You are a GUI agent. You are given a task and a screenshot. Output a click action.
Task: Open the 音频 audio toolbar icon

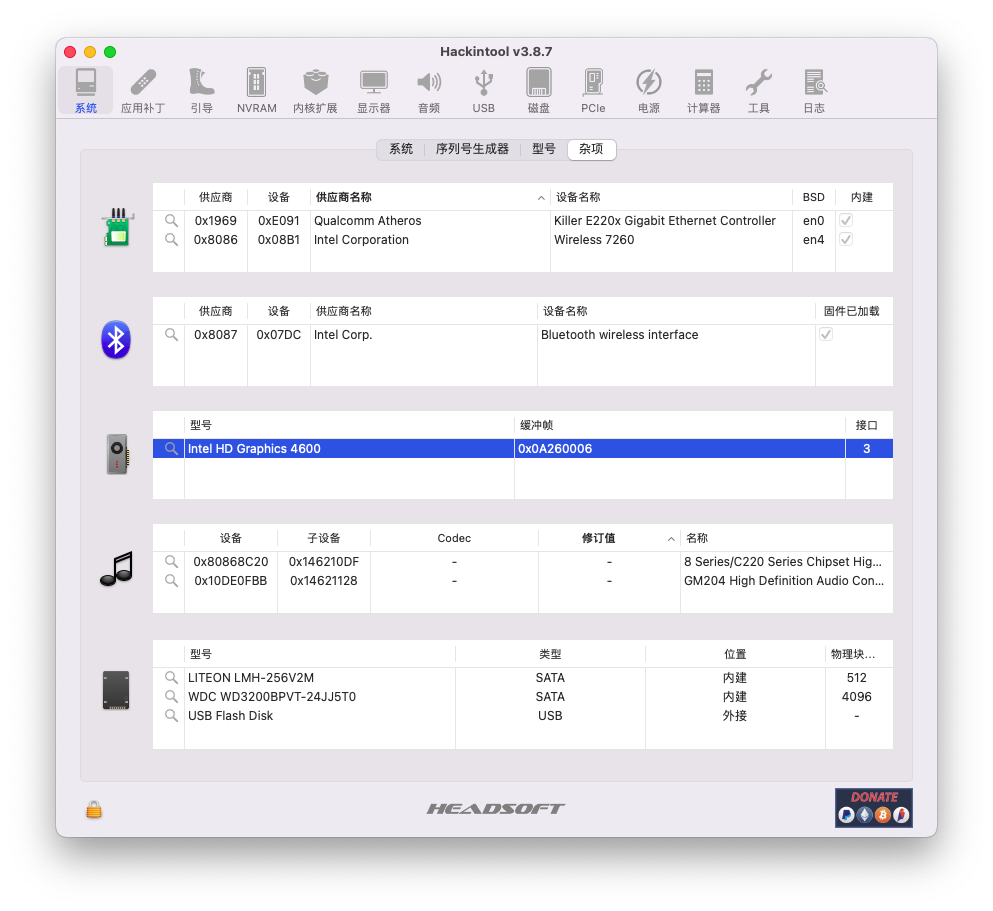point(429,91)
